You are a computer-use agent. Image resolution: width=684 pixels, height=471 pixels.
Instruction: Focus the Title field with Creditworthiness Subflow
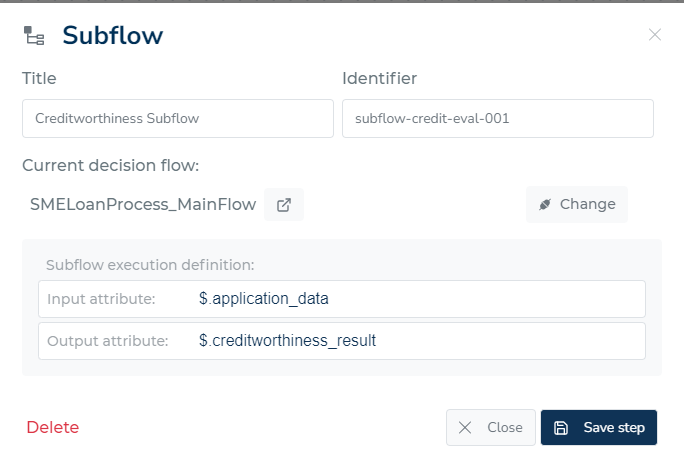(x=178, y=119)
